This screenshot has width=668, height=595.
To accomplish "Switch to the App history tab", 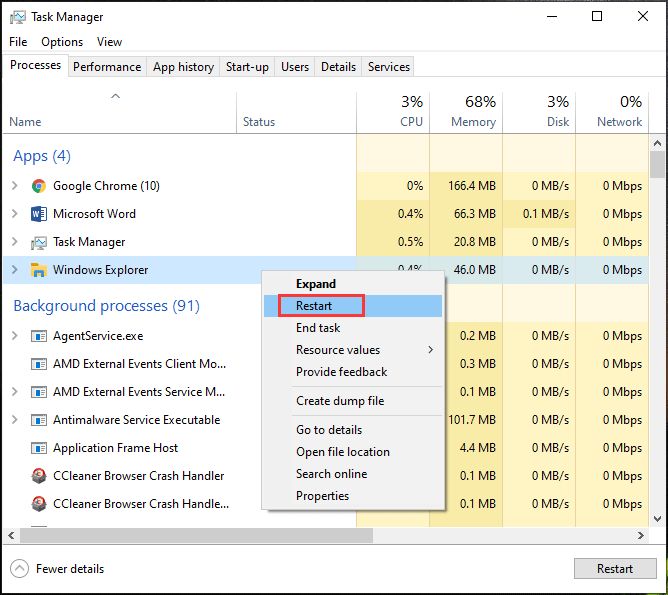I will pyautogui.click(x=183, y=67).
